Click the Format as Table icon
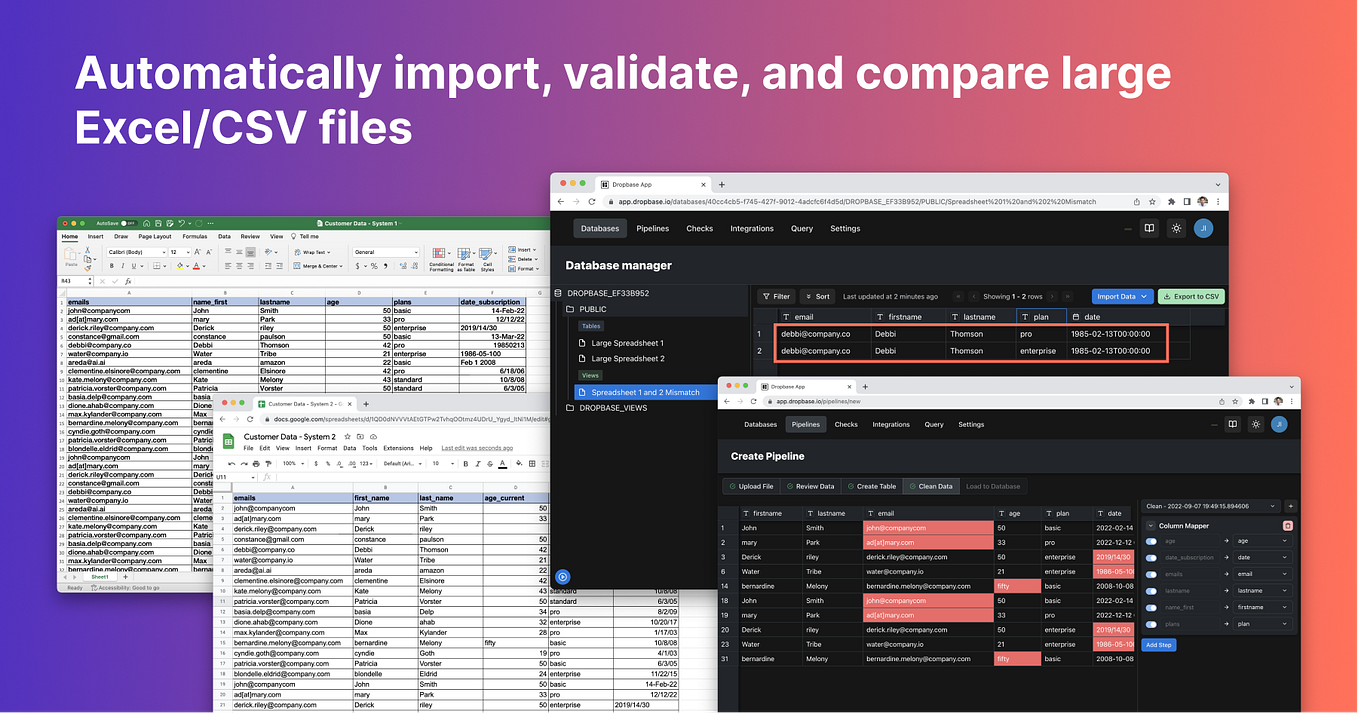 pyautogui.click(x=464, y=253)
